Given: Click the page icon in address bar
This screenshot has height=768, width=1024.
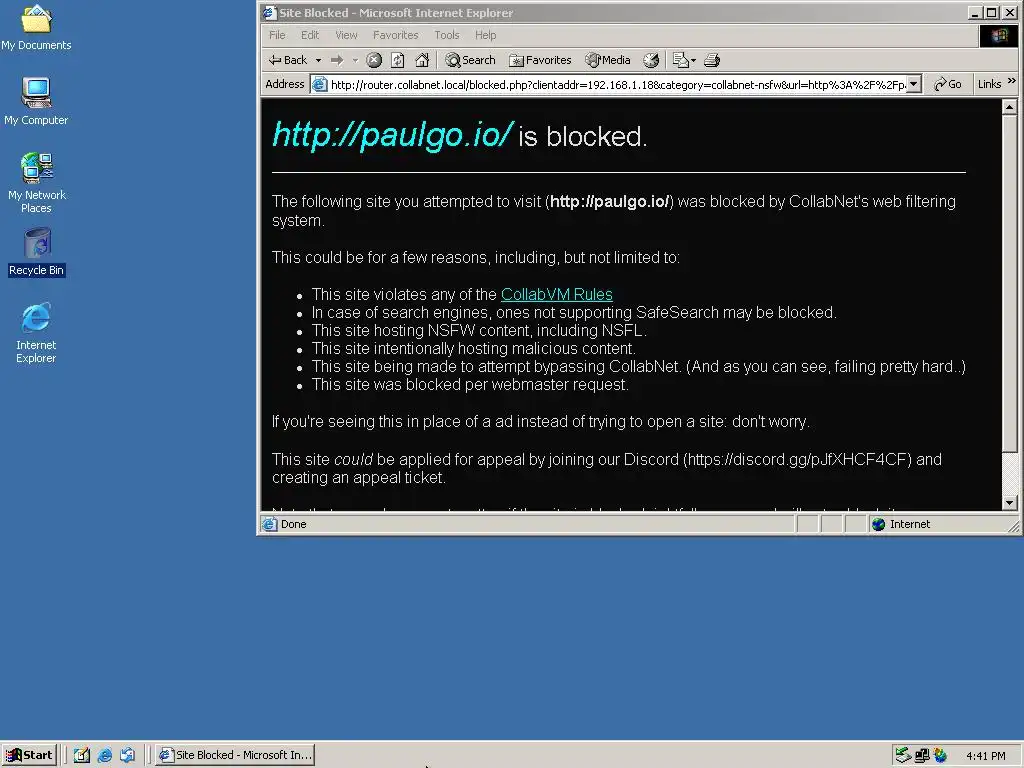Looking at the screenshot, I should (319, 84).
